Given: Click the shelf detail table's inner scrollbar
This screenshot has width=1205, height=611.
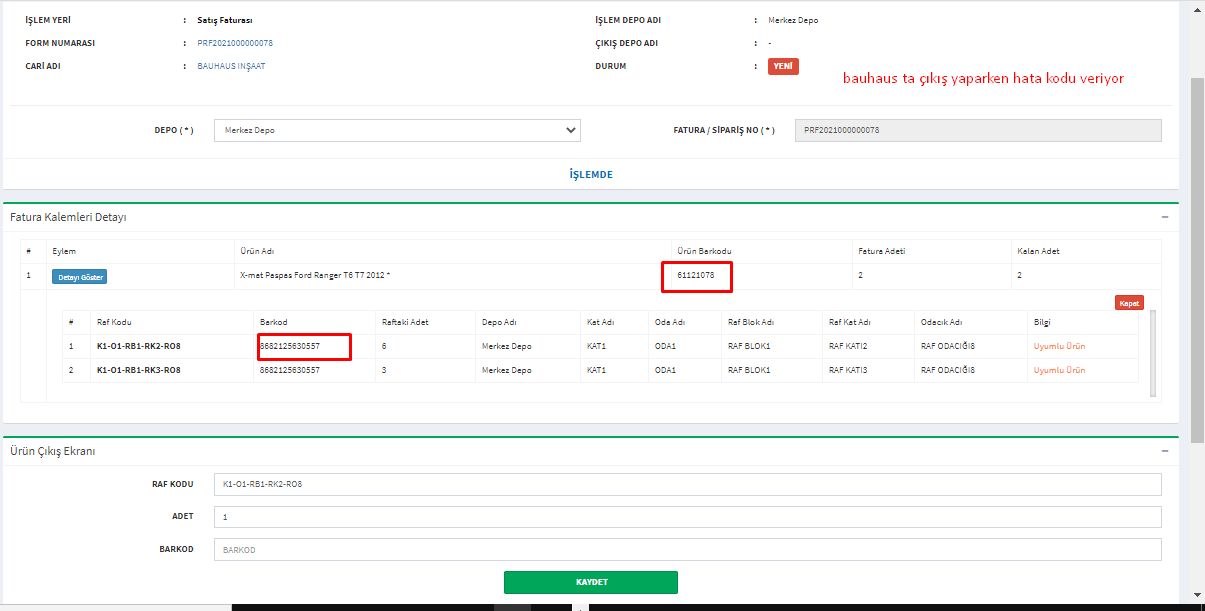Looking at the screenshot, I should coord(1154,352).
